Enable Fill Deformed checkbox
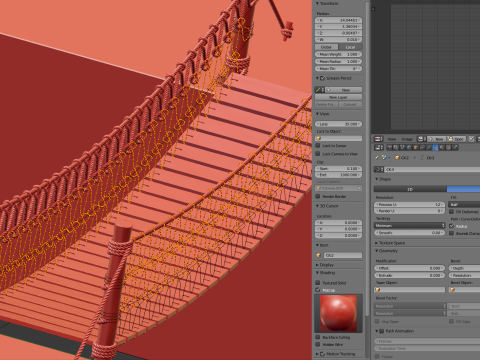This screenshot has height=360, width=480. [x=452, y=212]
